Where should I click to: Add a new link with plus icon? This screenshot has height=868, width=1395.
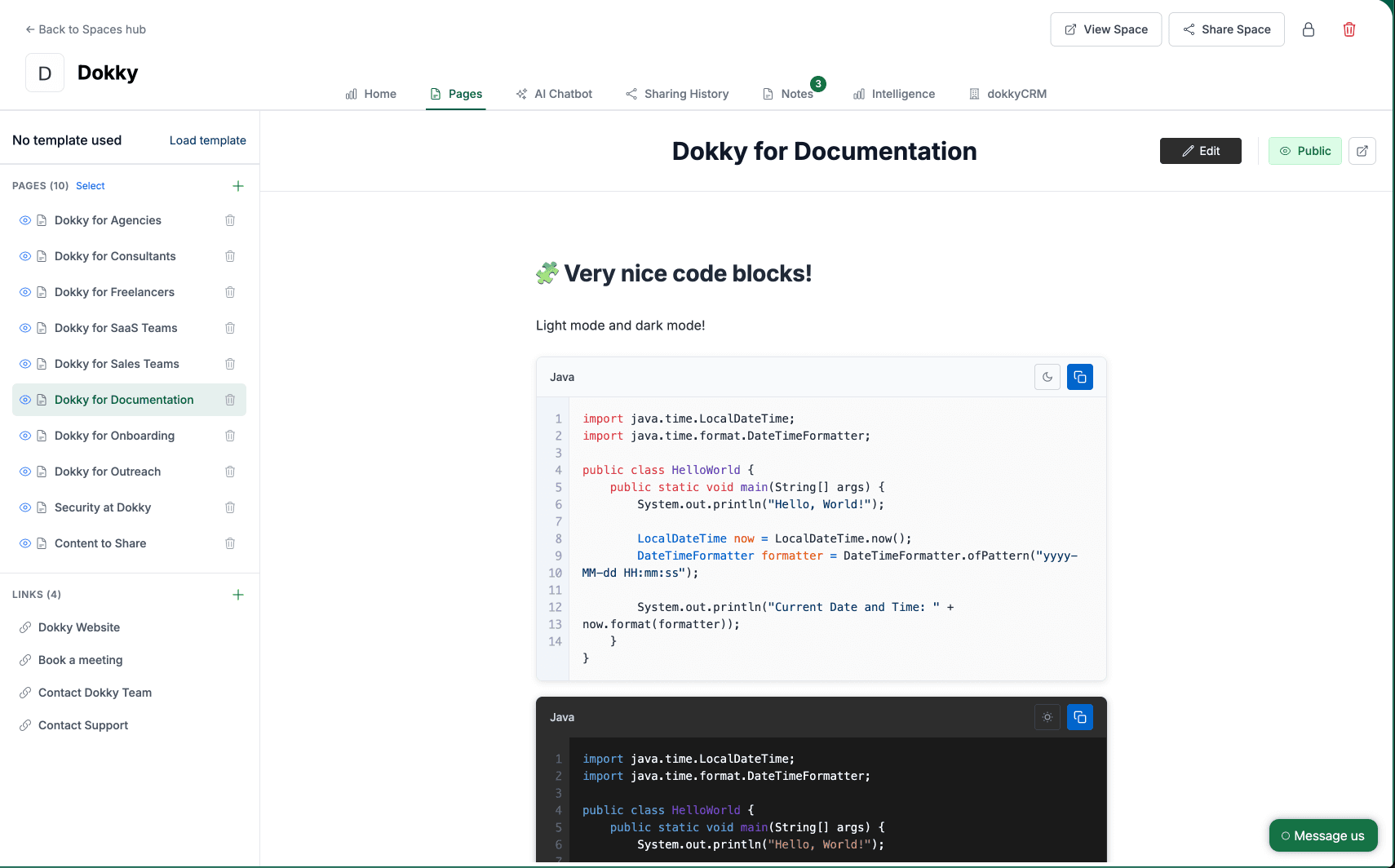(x=238, y=595)
